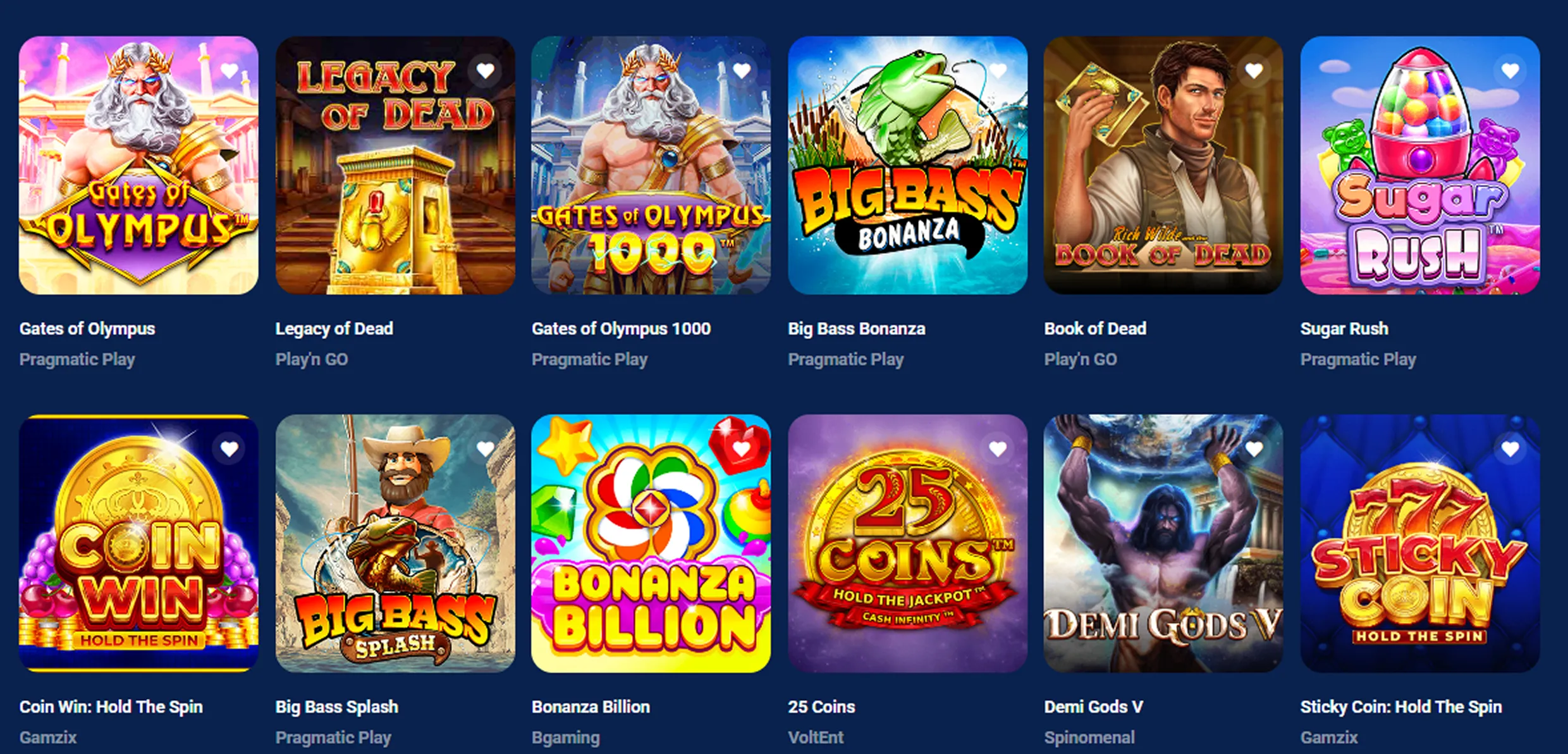
Task: Open Bonanza Billion title link
Action: (x=591, y=707)
